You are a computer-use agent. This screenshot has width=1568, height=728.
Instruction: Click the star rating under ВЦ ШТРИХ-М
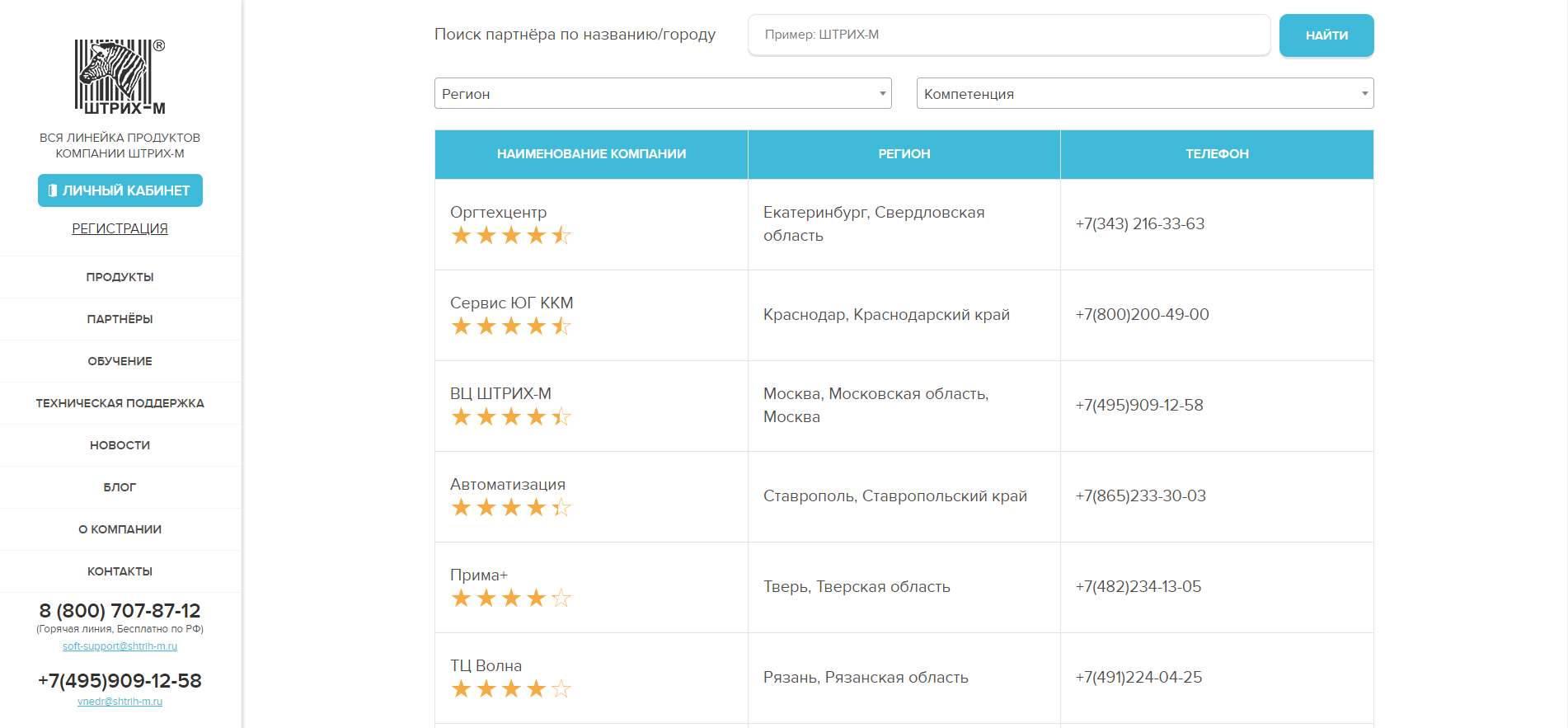pyautogui.click(x=511, y=417)
